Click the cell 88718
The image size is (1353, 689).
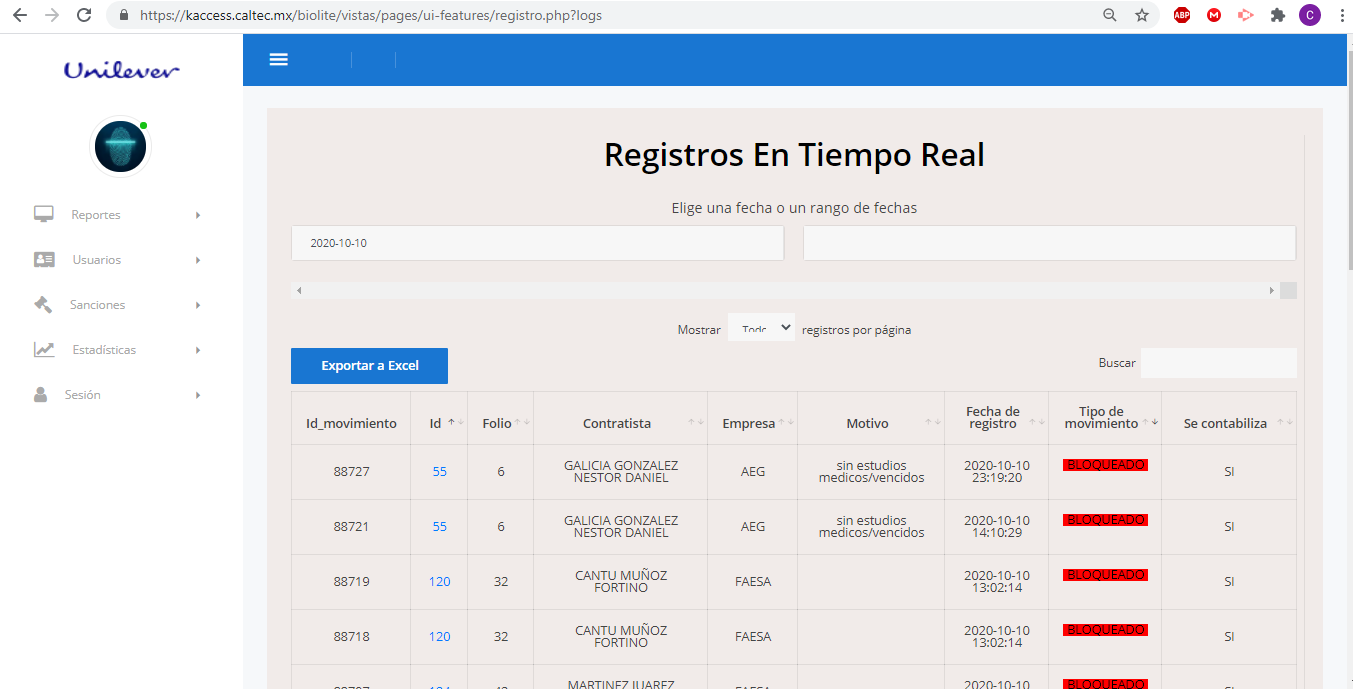point(351,637)
